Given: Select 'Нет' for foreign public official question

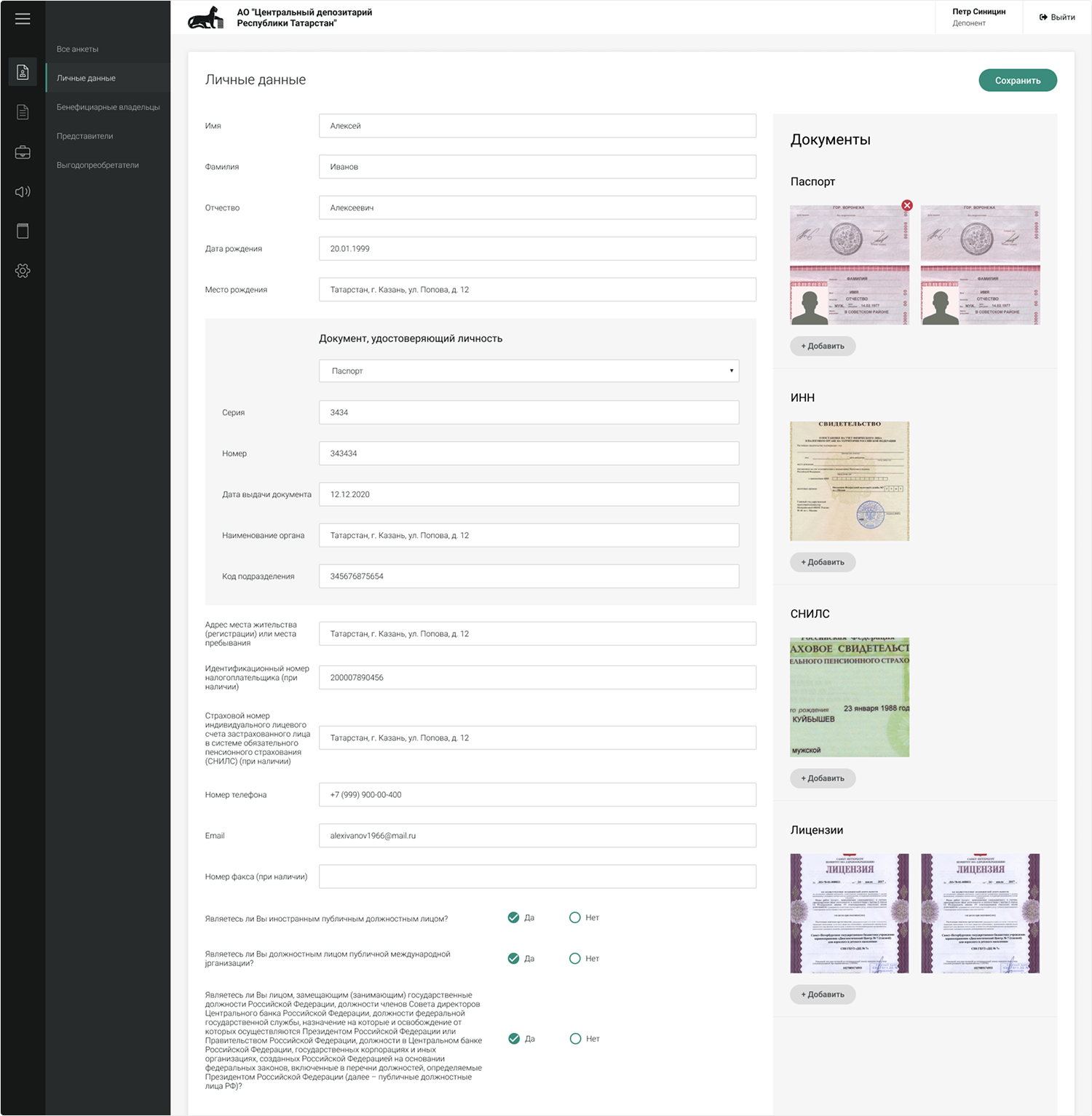Looking at the screenshot, I should pyautogui.click(x=575, y=917).
